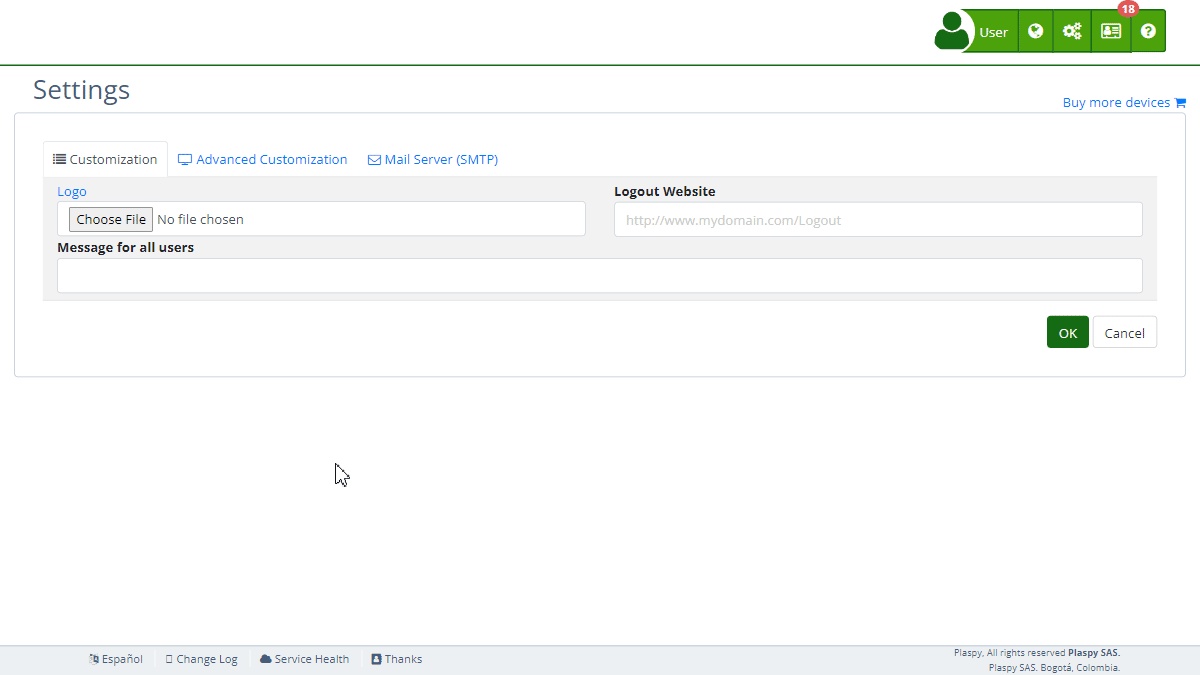Image resolution: width=1200 pixels, height=675 pixels.
Task: Follow the Buy more devices link
Action: (1116, 103)
